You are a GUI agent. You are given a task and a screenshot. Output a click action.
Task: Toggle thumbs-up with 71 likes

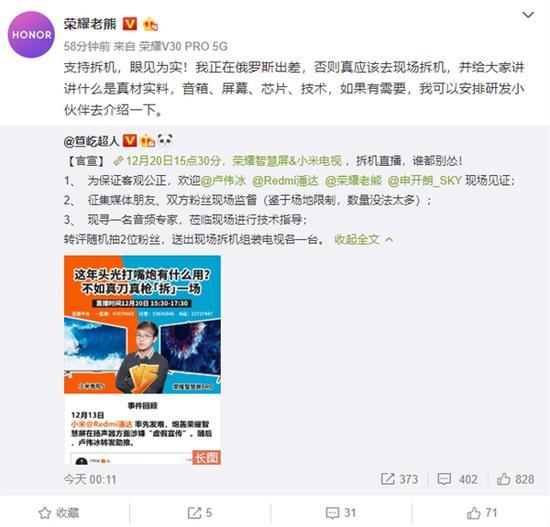click(482, 513)
